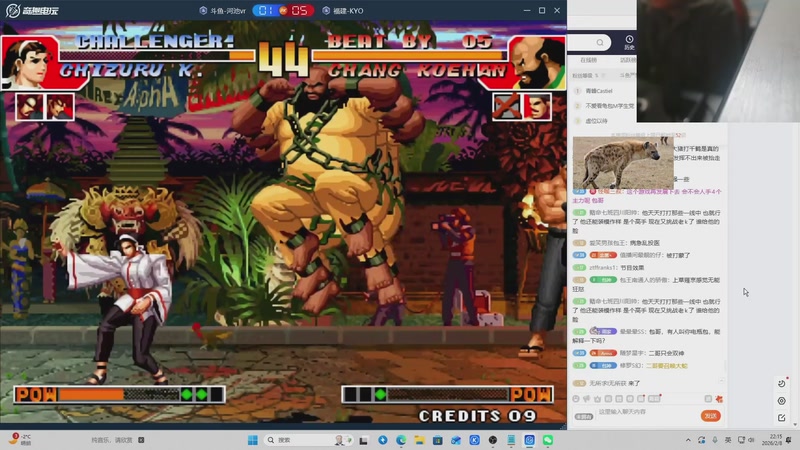Open Task View on the taskbar
Viewport: 800px width, 450px height.
click(x=364, y=440)
